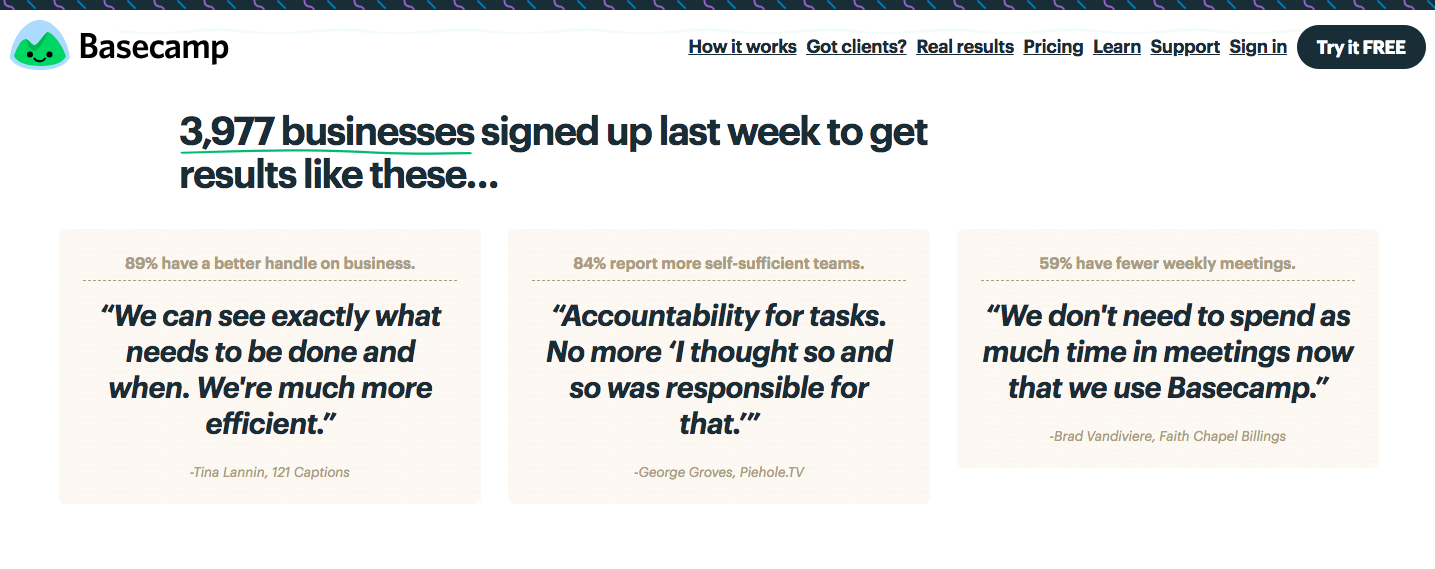Click the 84% self-sufficient teams heading
Screen dimensions: 1435x569
point(718,264)
